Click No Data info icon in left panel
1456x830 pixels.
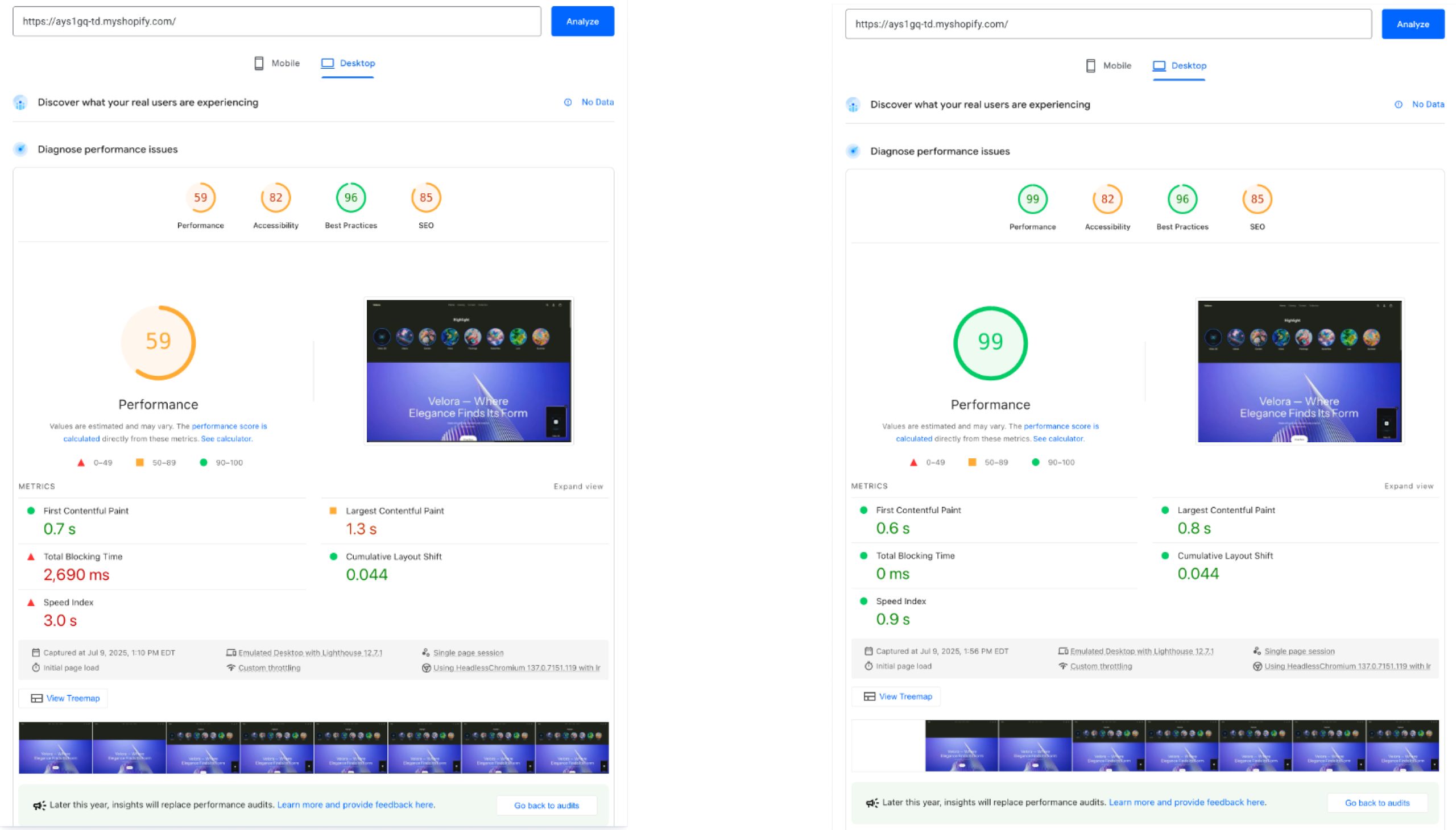click(568, 102)
